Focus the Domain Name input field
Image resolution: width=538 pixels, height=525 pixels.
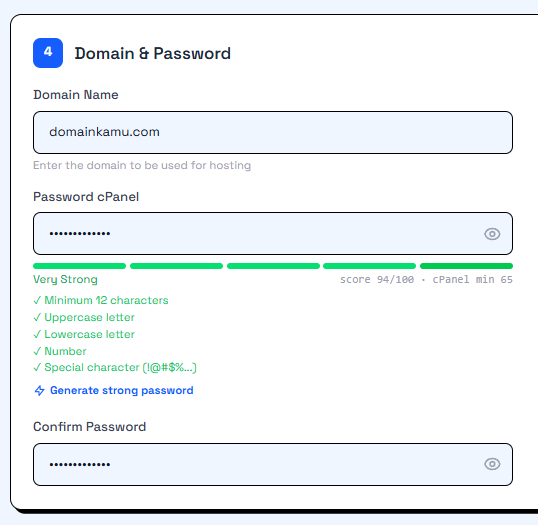pos(273,132)
